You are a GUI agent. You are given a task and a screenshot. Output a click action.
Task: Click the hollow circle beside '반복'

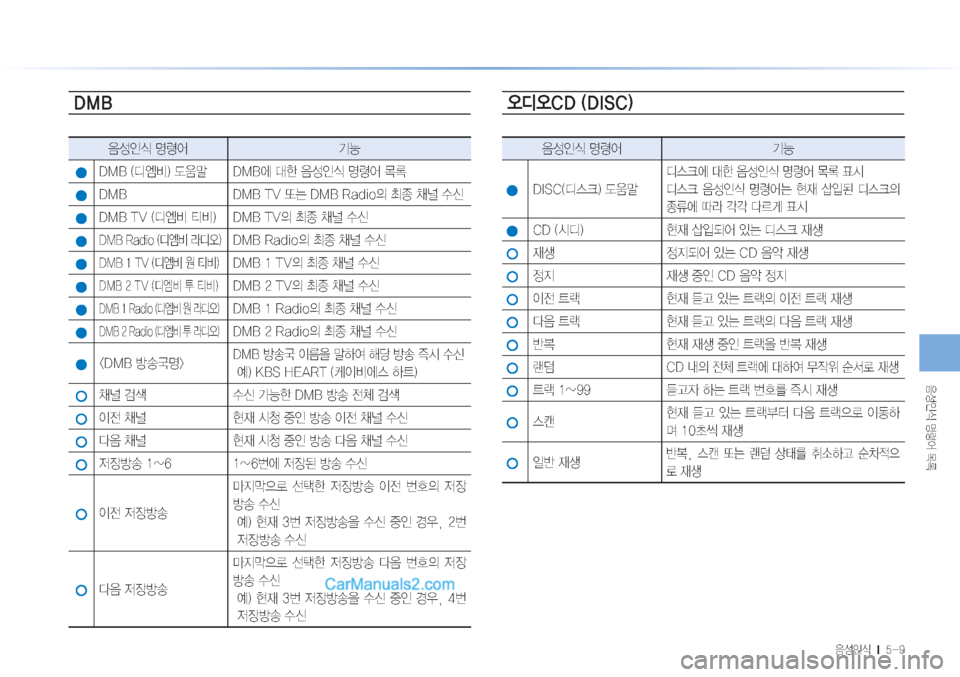click(512, 345)
